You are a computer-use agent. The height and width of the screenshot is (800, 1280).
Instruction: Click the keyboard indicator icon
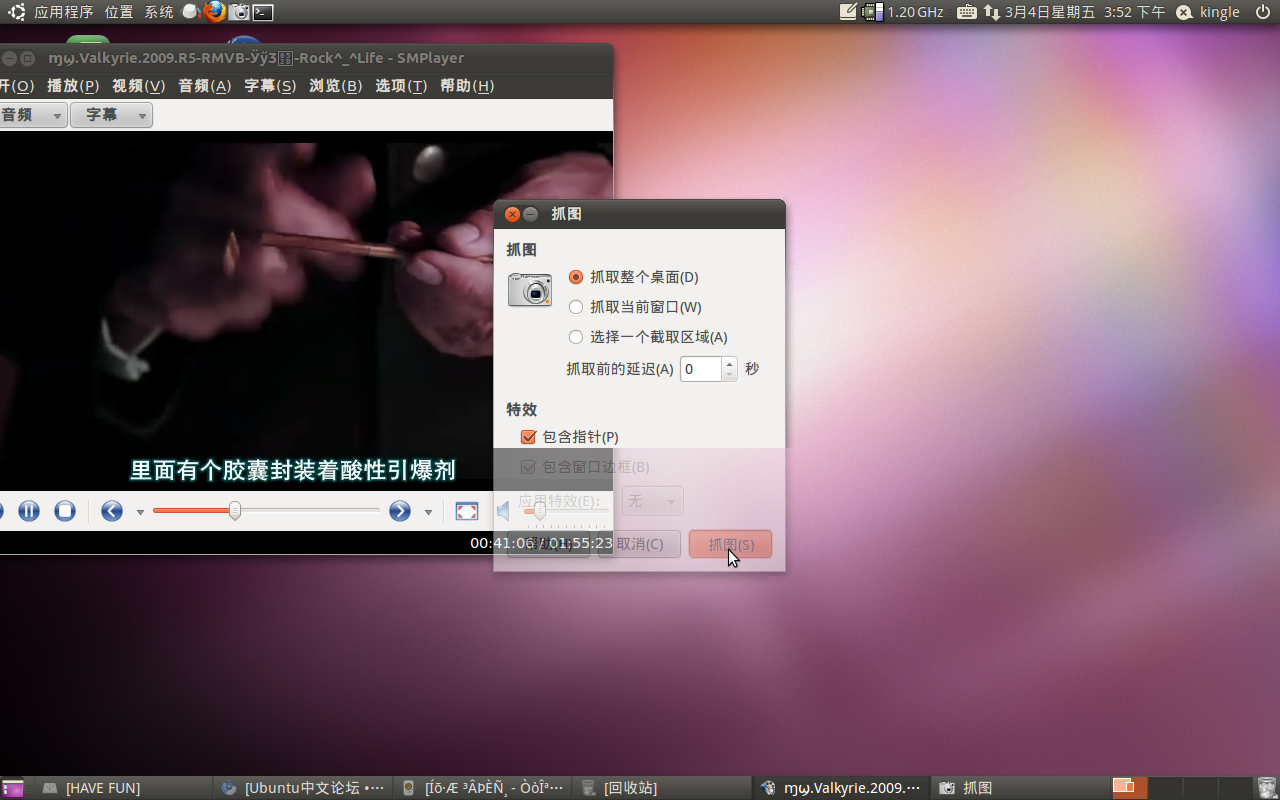point(967,12)
